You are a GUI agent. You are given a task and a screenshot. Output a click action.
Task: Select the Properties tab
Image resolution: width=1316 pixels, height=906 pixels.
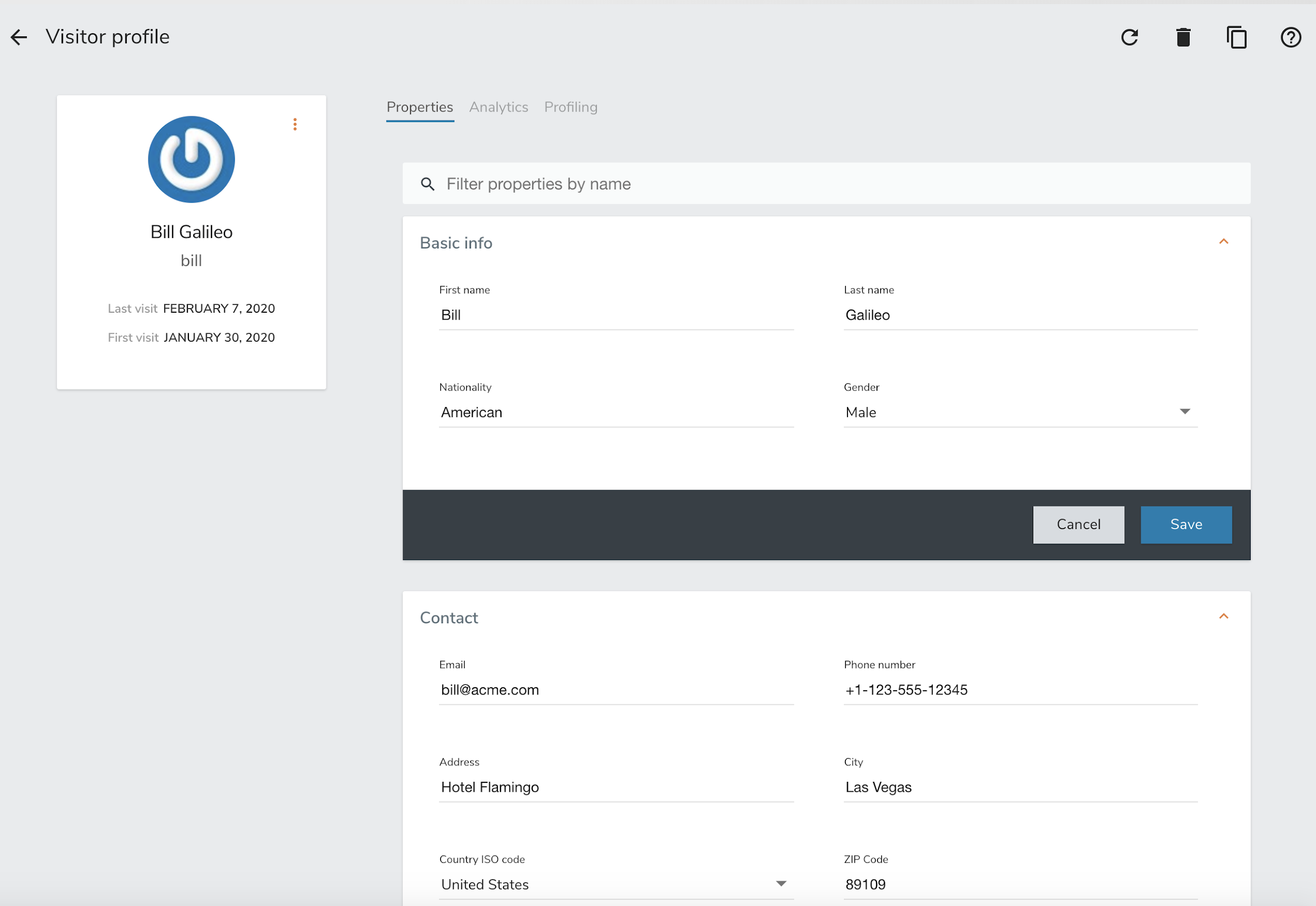[420, 107]
